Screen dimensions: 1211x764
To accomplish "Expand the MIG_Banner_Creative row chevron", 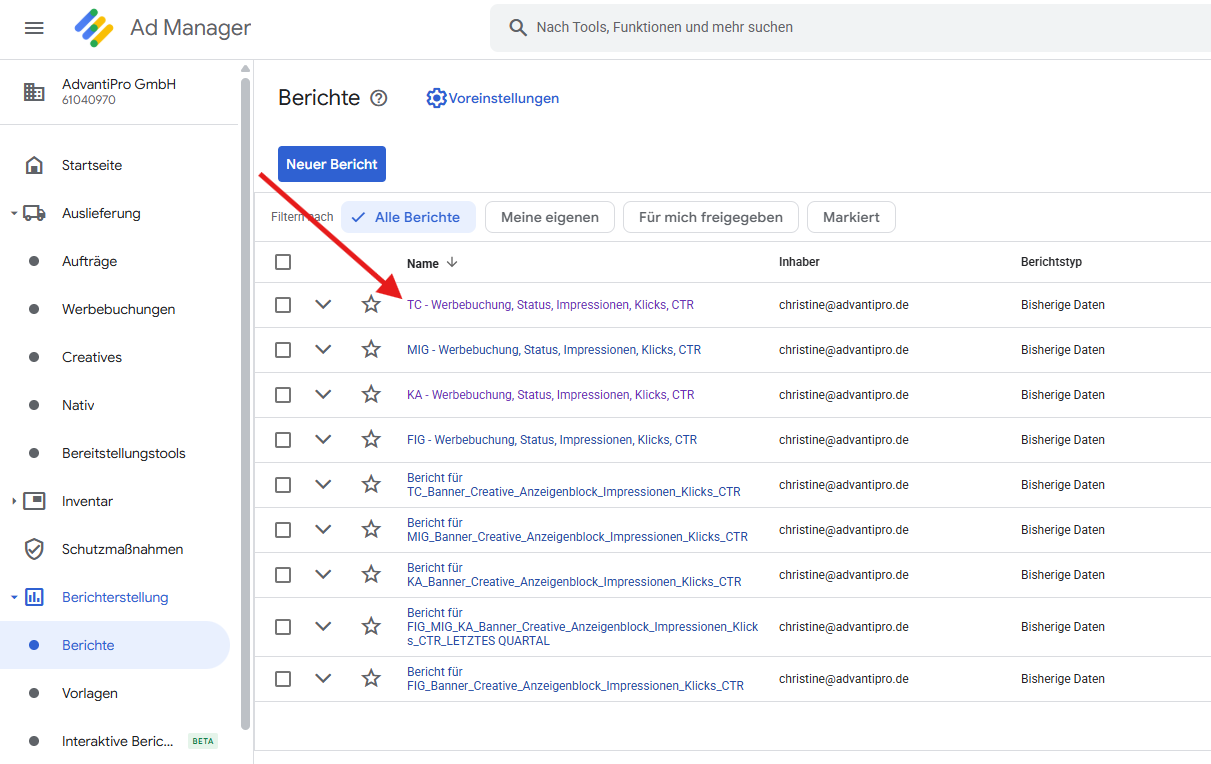I will tap(323, 529).
